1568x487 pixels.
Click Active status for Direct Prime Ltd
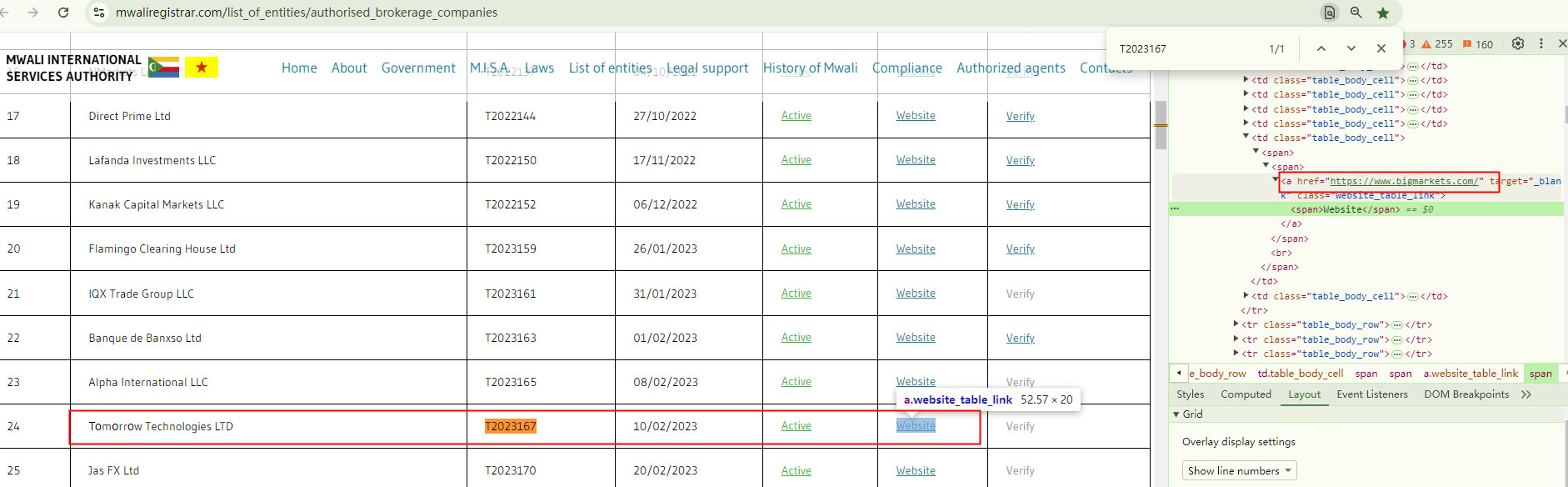796,116
